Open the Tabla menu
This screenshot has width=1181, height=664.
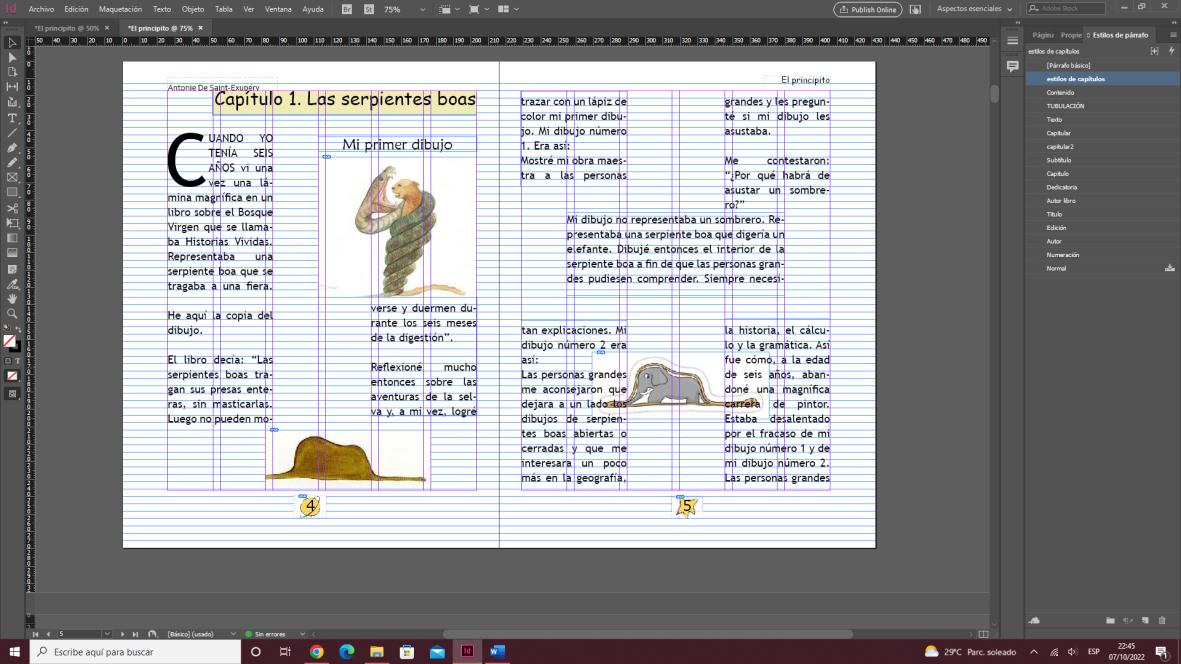[224, 9]
